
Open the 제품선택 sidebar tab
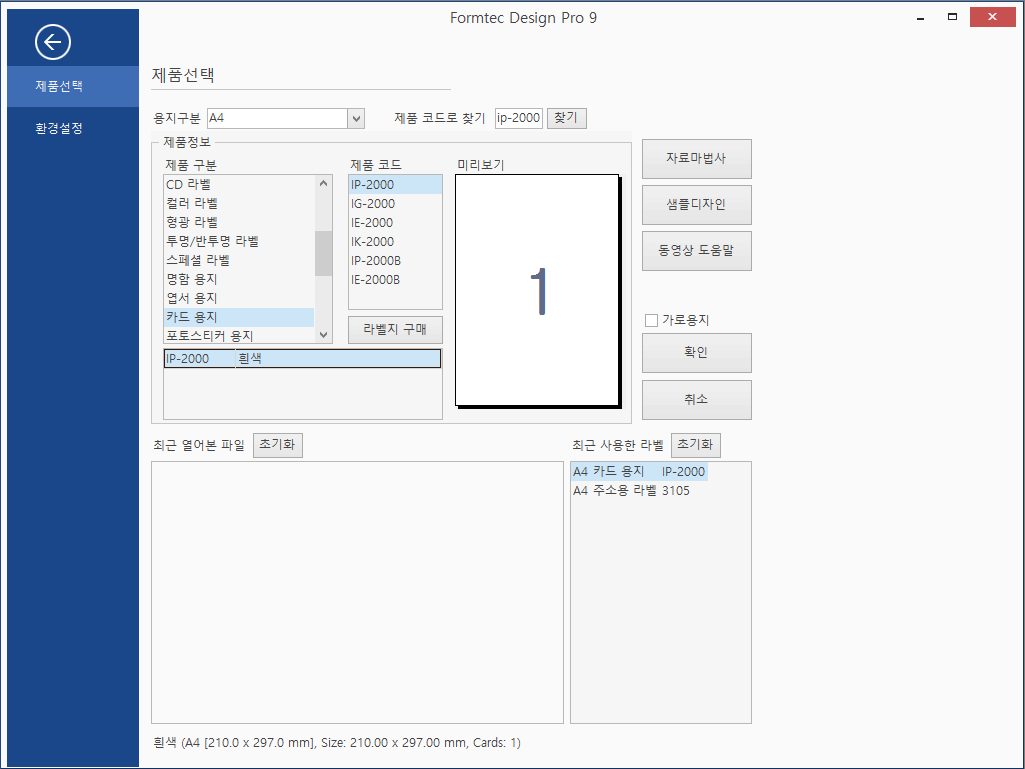[x=73, y=86]
